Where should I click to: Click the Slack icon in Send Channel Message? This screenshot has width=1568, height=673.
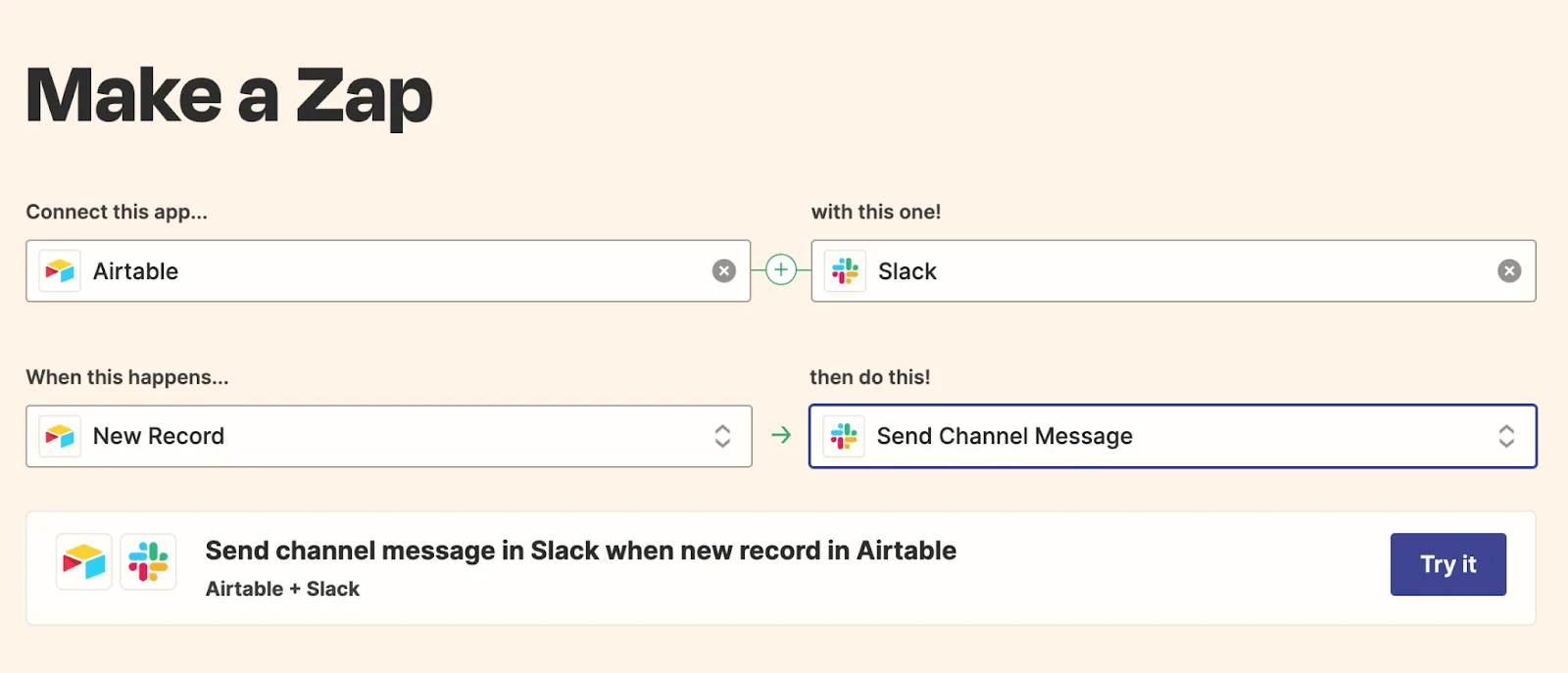[844, 436]
